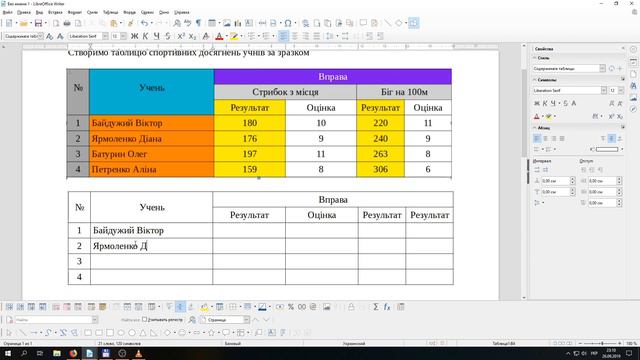Click the Insert table icon in the top toolbar
The height and width of the screenshot is (360, 640).
click(x=212, y=23)
